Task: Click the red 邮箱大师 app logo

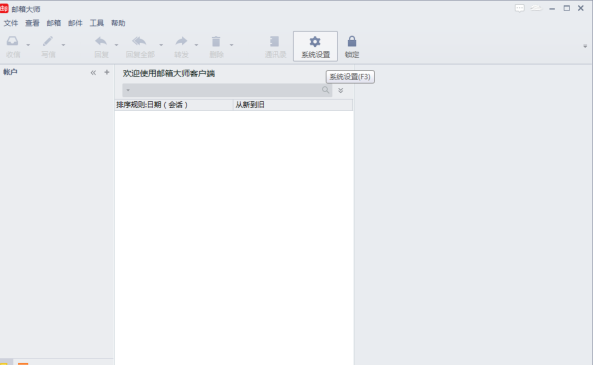Action: click(x=4, y=8)
